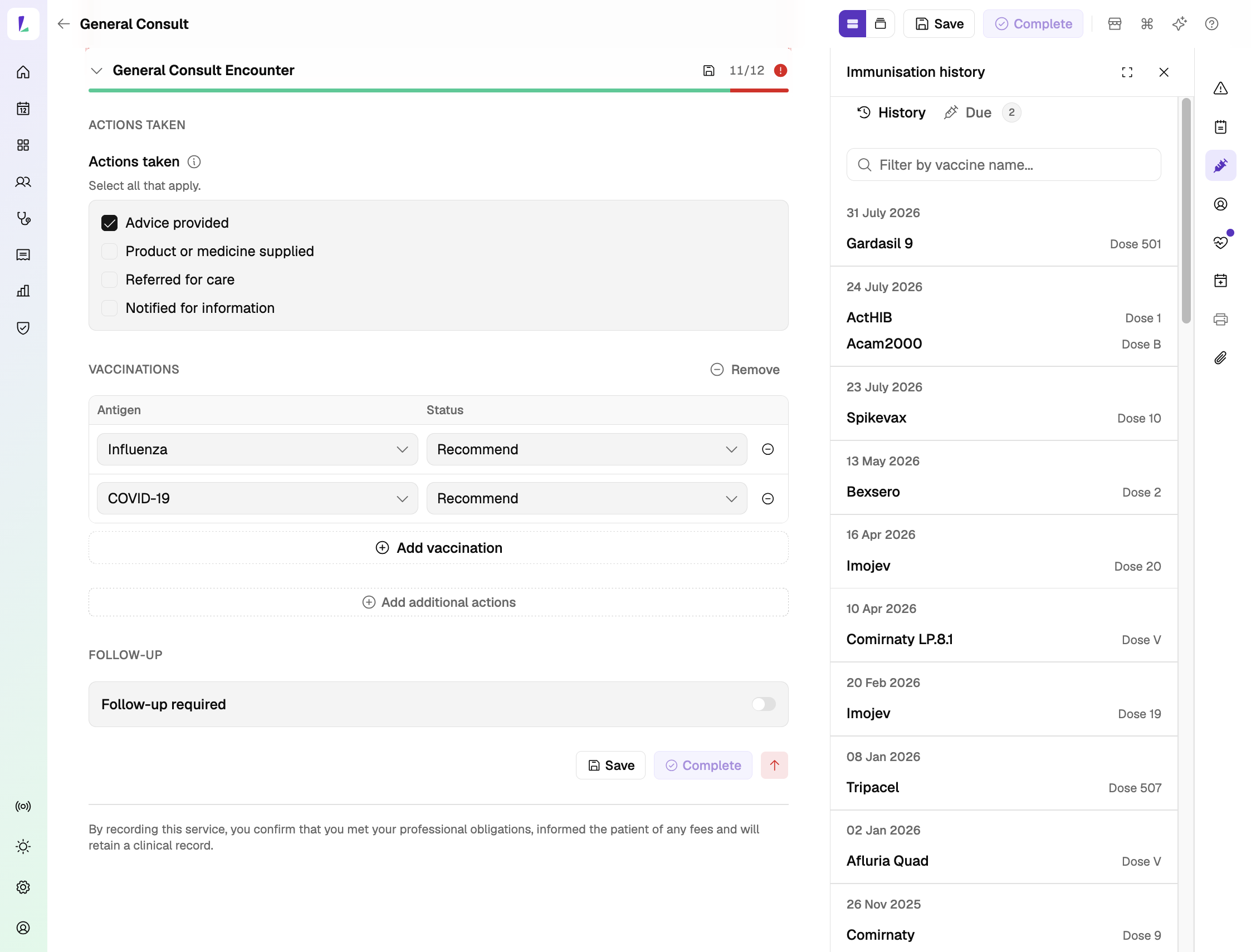This screenshot has width=1251, height=952.
Task: Uncheck the Advice provided checkbox
Action: point(109,223)
